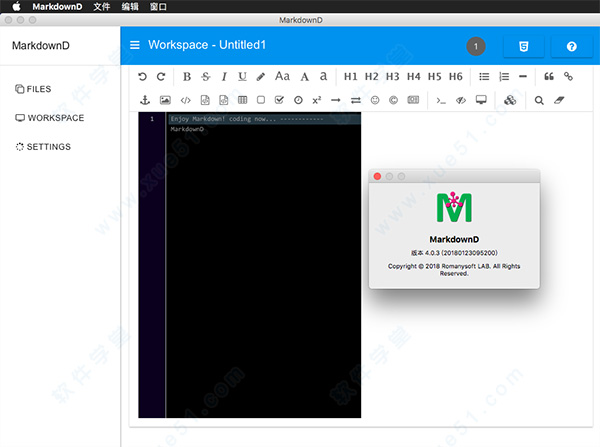Insert an anchor with anchor icon
This screenshot has height=447, width=600.
coord(145,100)
